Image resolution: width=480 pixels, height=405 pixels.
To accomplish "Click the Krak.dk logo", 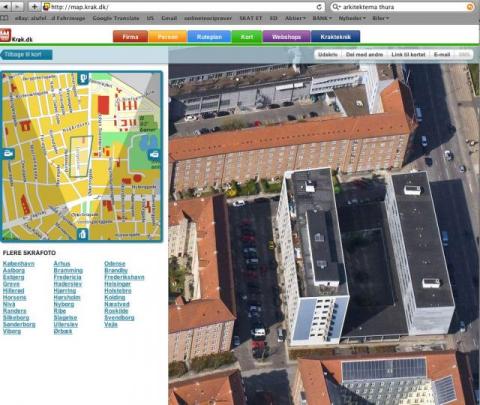I will [x=16, y=36].
